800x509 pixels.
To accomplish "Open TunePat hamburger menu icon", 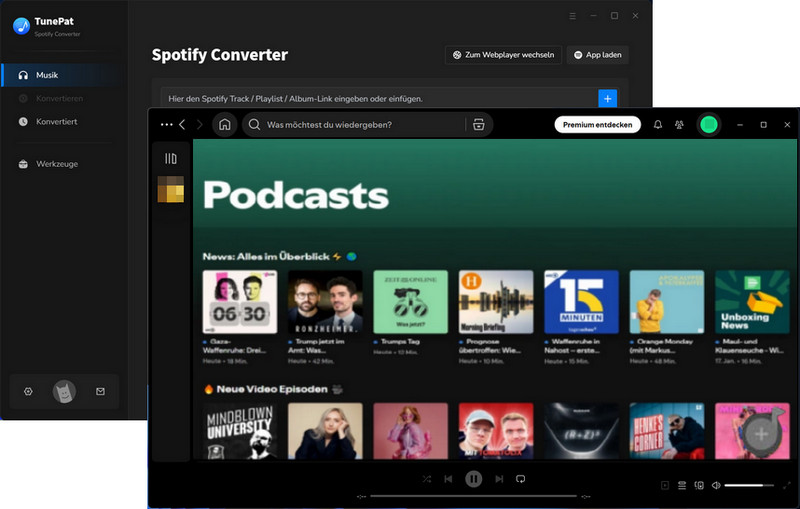I will tap(572, 16).
